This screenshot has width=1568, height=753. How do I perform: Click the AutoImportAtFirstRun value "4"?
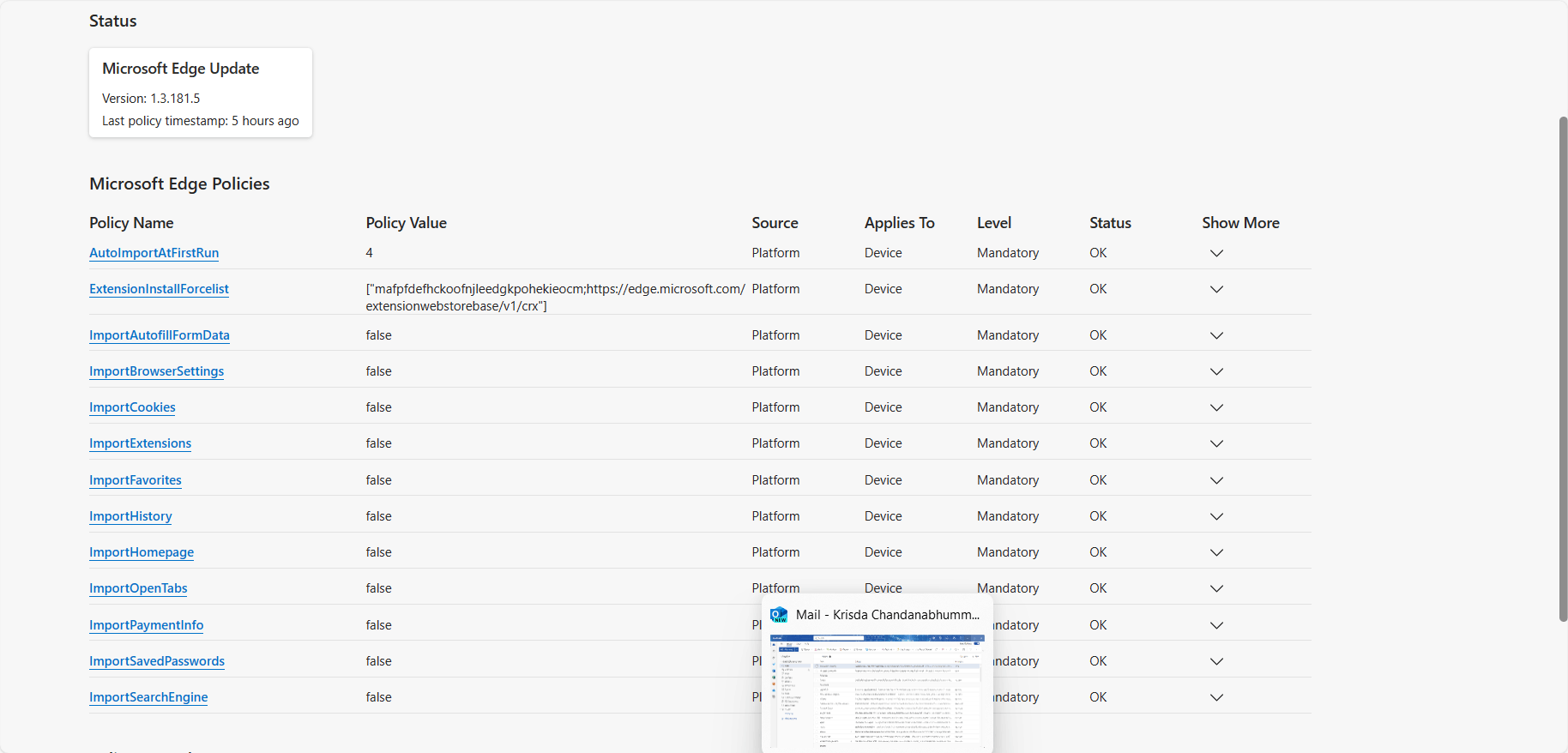370,253
